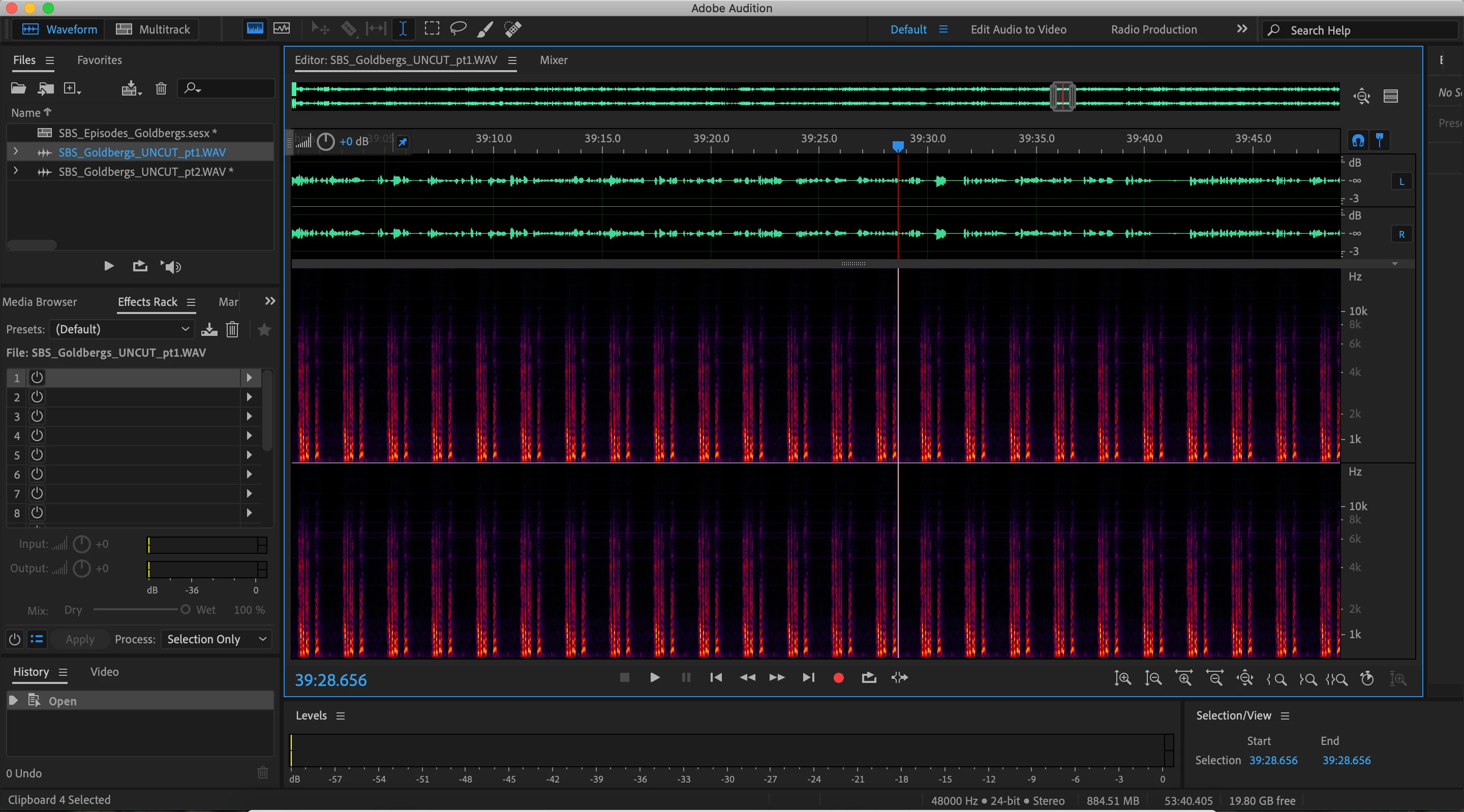Open the Process Selection Only dropdown

pos(216,639)
